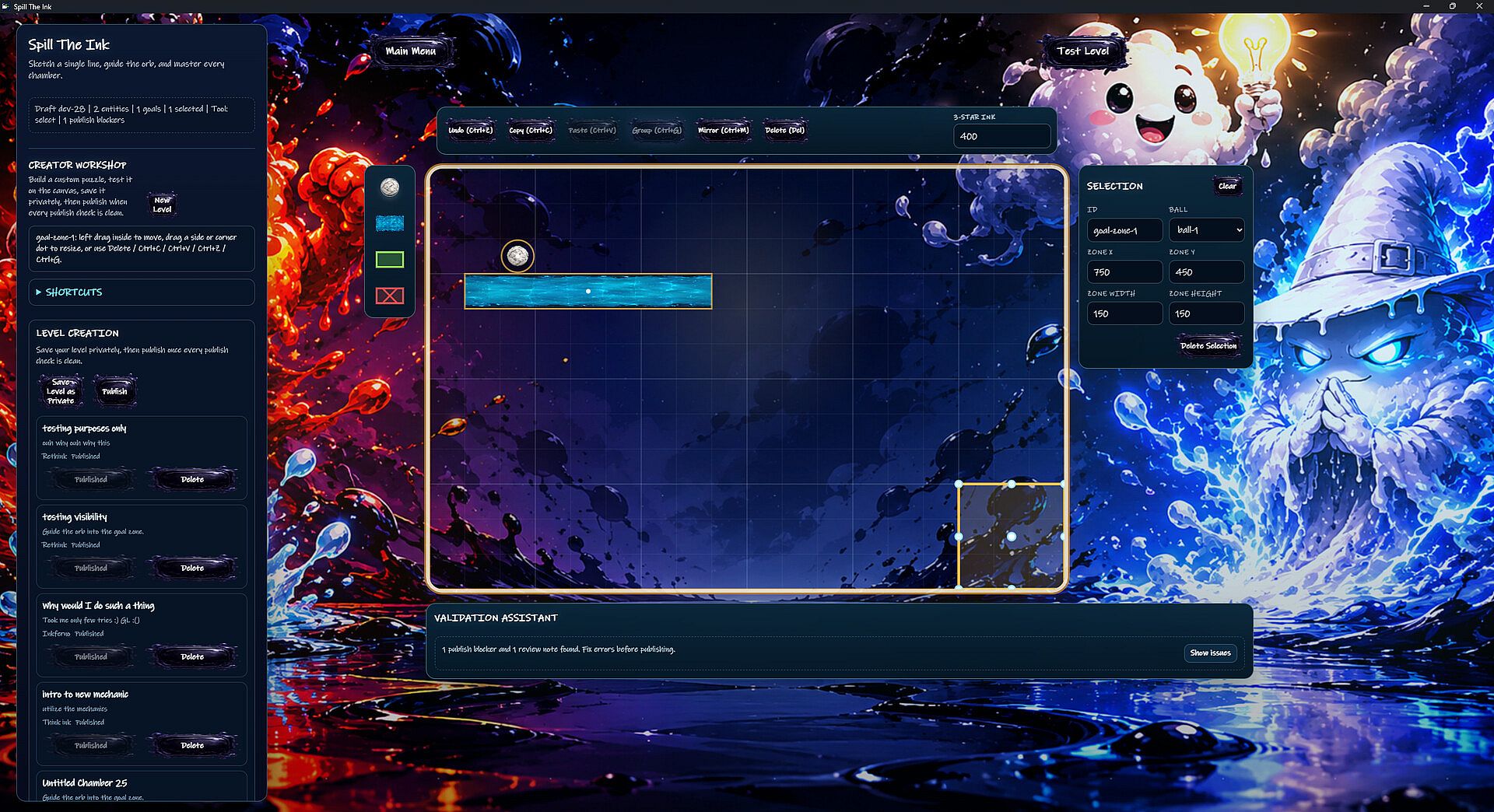Open the Main Menu
Viewport: 1494px width, 812px height.
pyautogui.click(x=411, y=51)
